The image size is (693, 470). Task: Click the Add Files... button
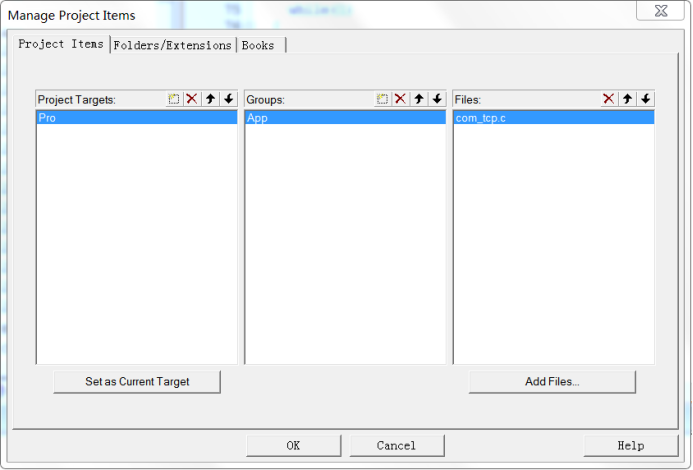(x=552, y=382)
